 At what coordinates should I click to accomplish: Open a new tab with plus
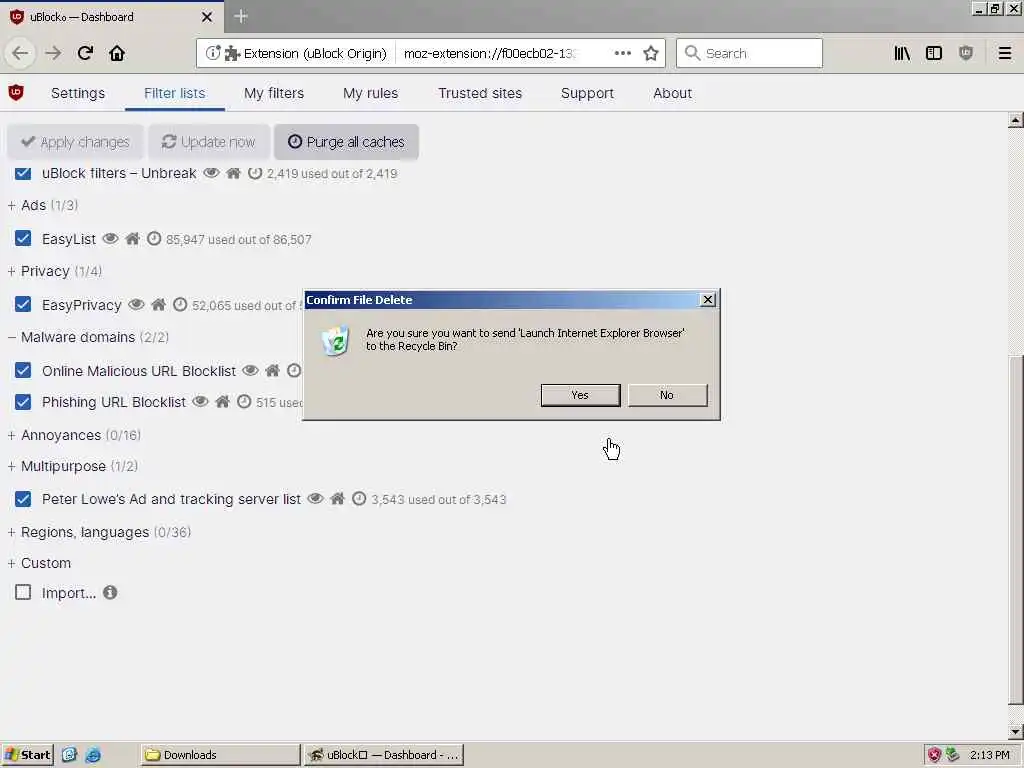pos(240,16)
